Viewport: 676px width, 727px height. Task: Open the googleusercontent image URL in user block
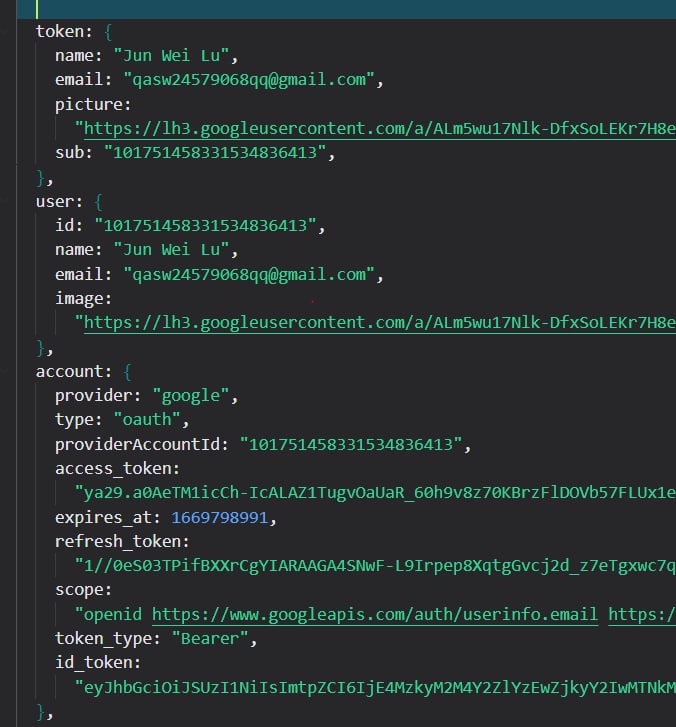[379, 322]
